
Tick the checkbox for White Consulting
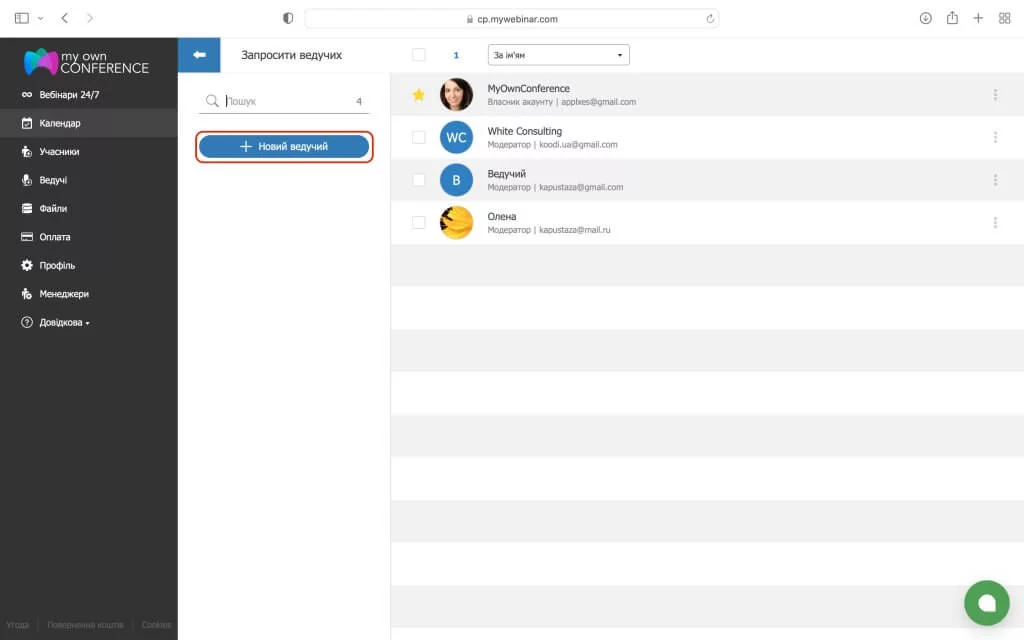point(419,137)
